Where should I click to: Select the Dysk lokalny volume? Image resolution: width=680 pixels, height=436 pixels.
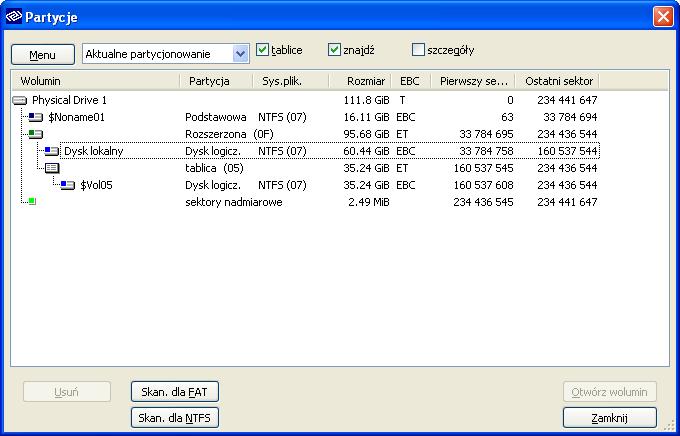(94, 151)
